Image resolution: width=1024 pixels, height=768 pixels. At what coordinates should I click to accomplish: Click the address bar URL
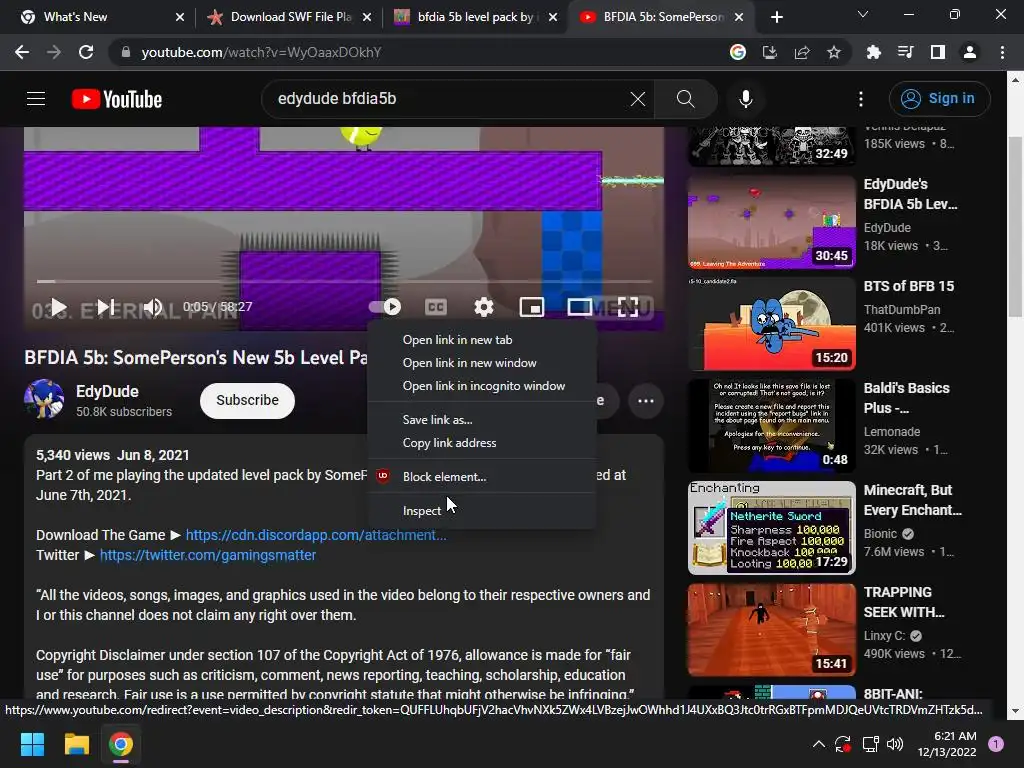point(261,52)
